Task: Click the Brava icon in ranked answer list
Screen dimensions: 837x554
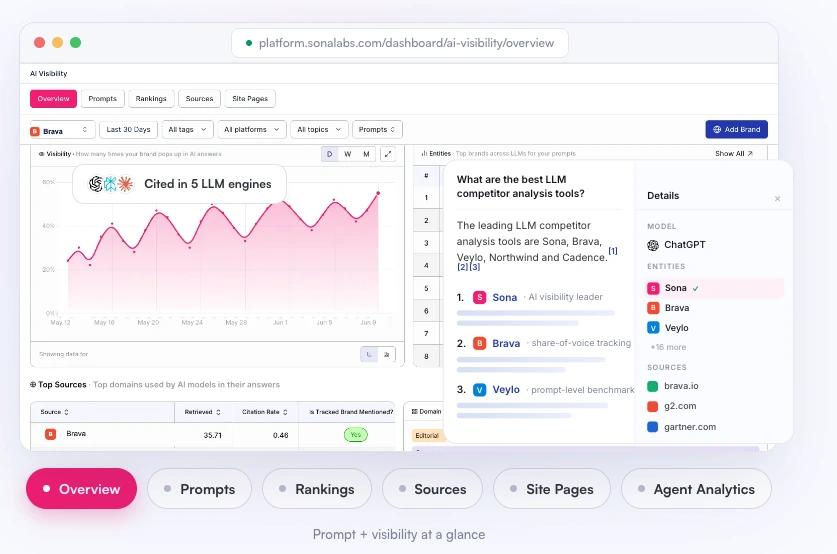Action: pos(479,343)
